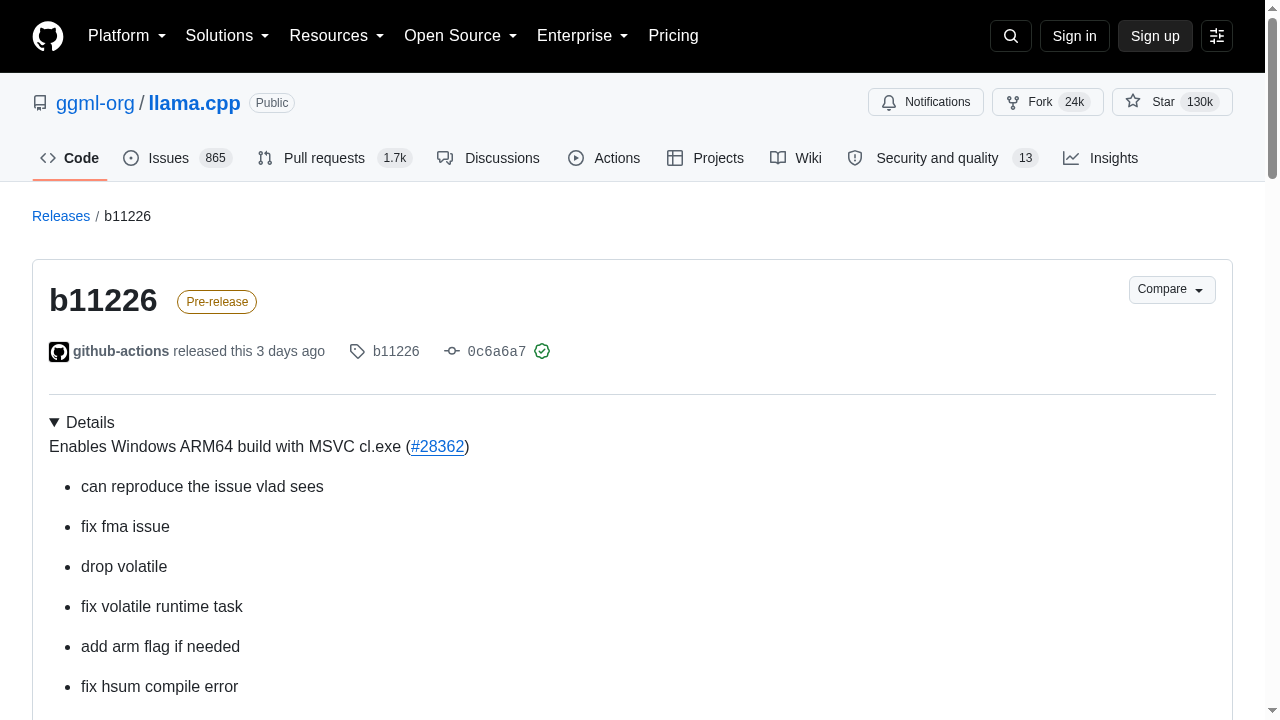The image size is (1280, 720).
Task: Open the Security and quality tab
Action: point(943,158)
